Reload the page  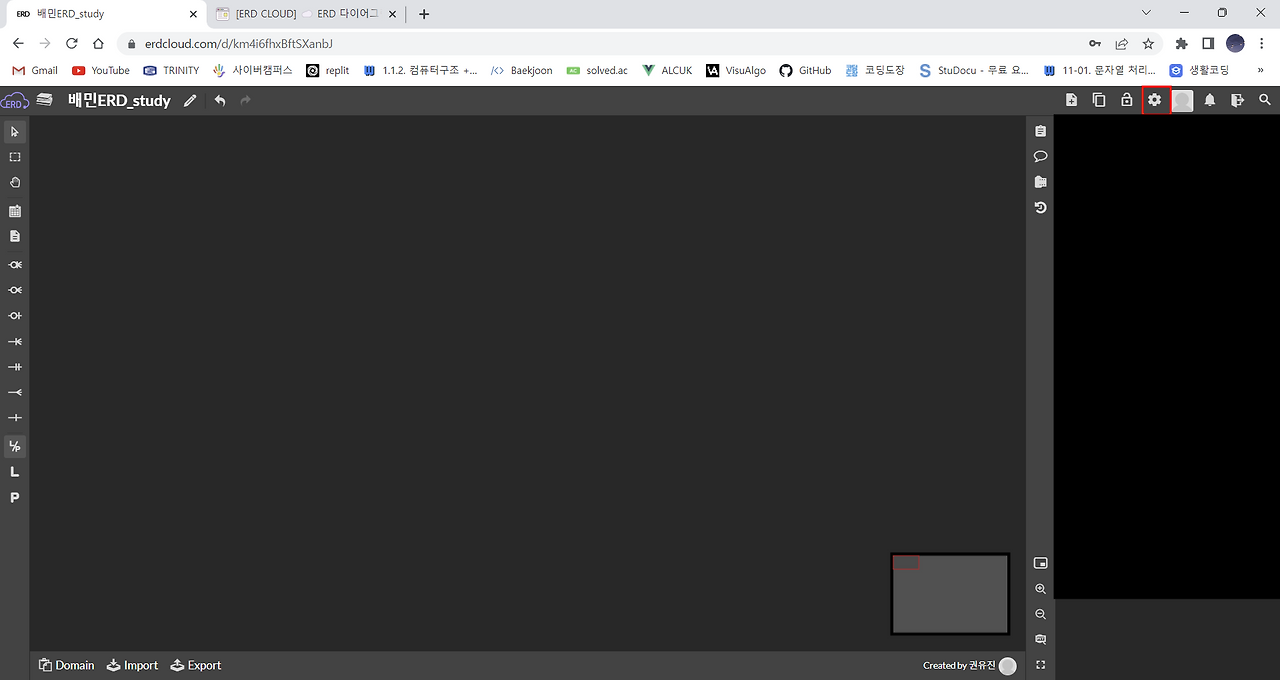tap(72, 44)
